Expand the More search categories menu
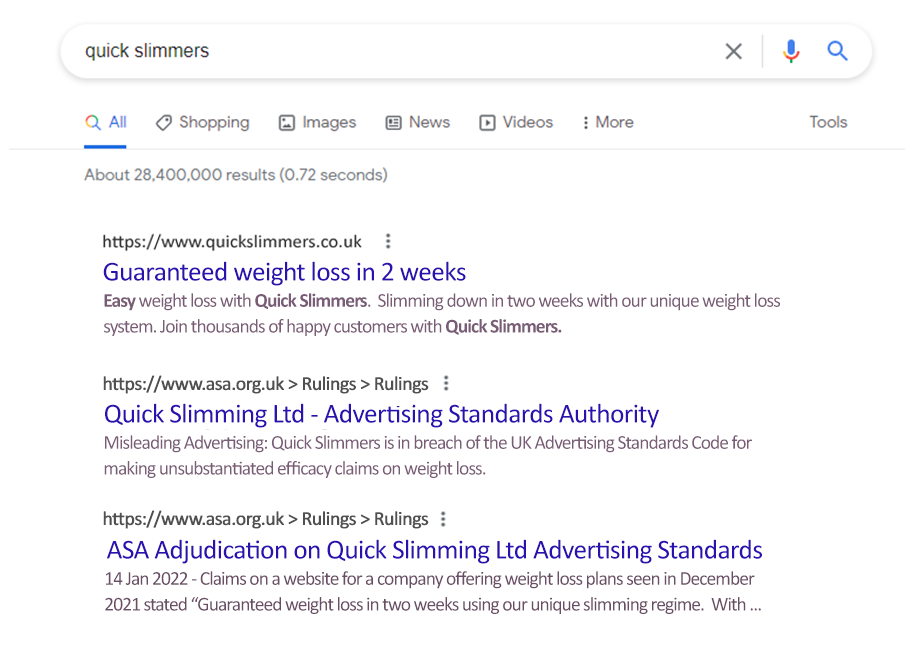Viewport: 905px width, 648px height. click(608, 122)
